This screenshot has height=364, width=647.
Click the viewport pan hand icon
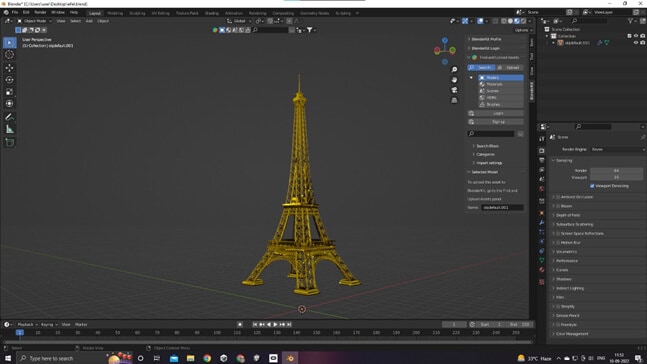pyautogui.click(x=454, y=80)
